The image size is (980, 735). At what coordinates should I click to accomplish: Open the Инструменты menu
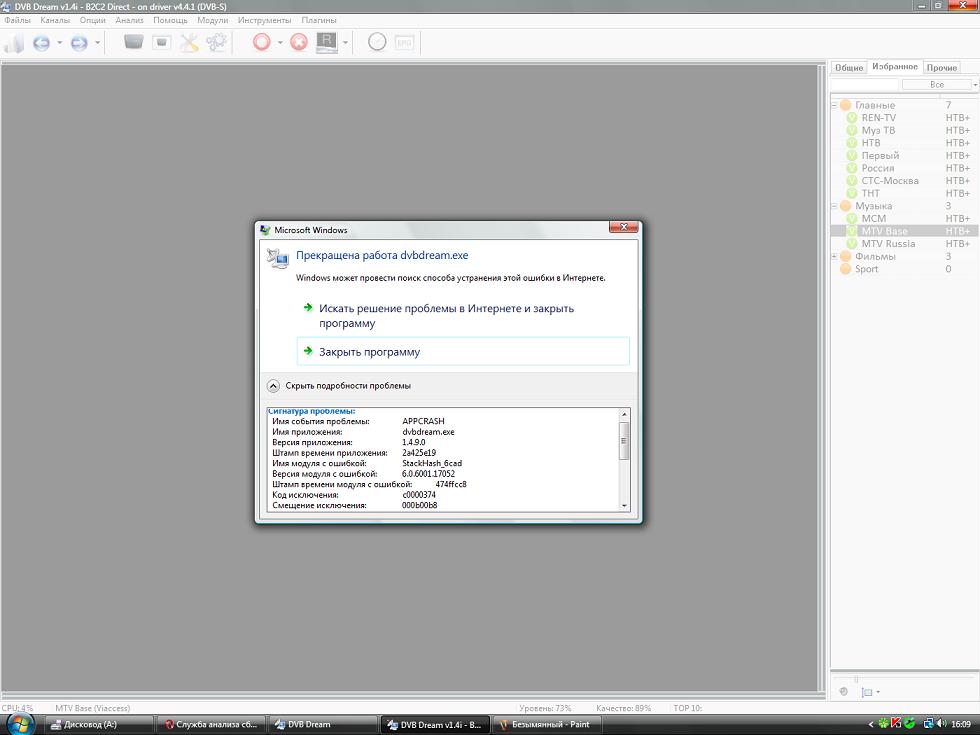(264, 20)
